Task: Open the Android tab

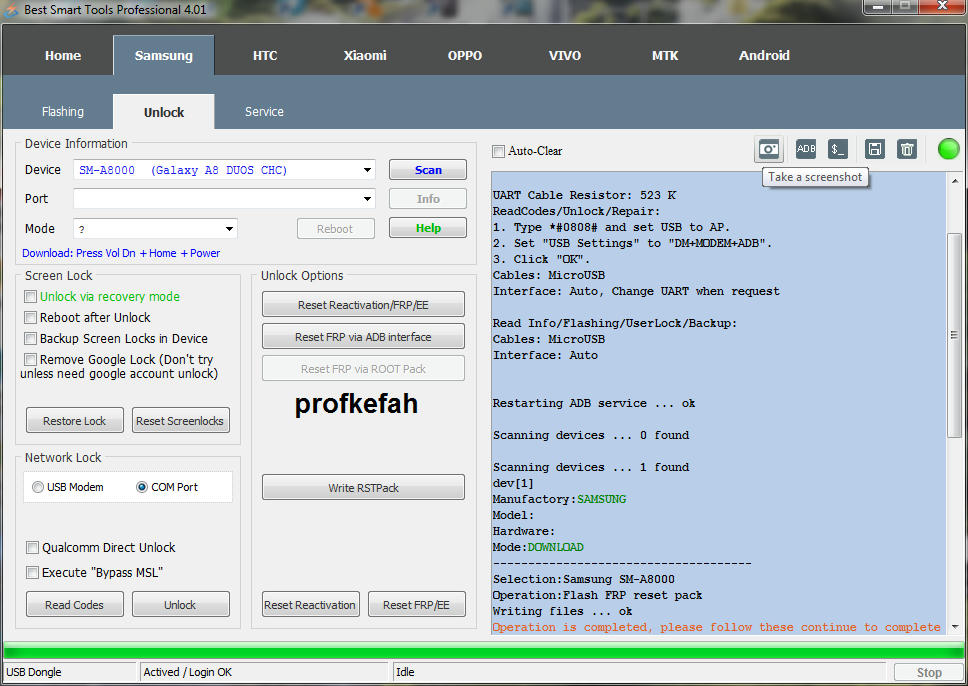Action: (x=764, y=56)
